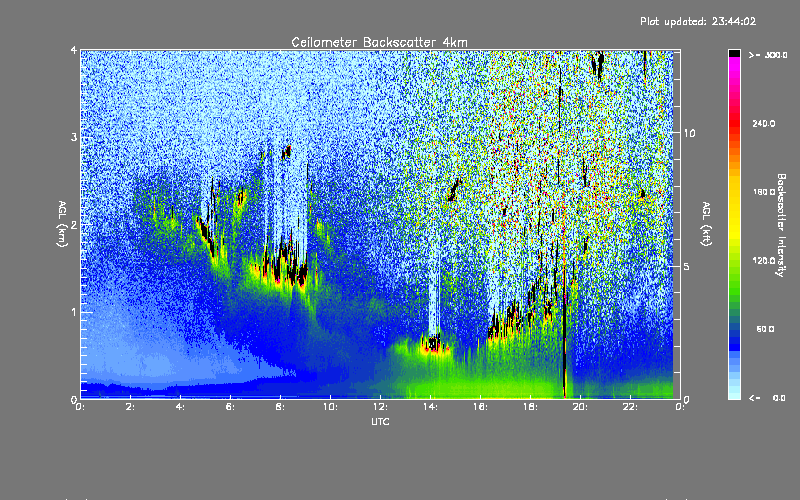Image resolution: width=800 pixels, height=500 pixels.
Task: Click the black cloud echo near 8 UTC at 3 km
Action: tap(287, 151)
